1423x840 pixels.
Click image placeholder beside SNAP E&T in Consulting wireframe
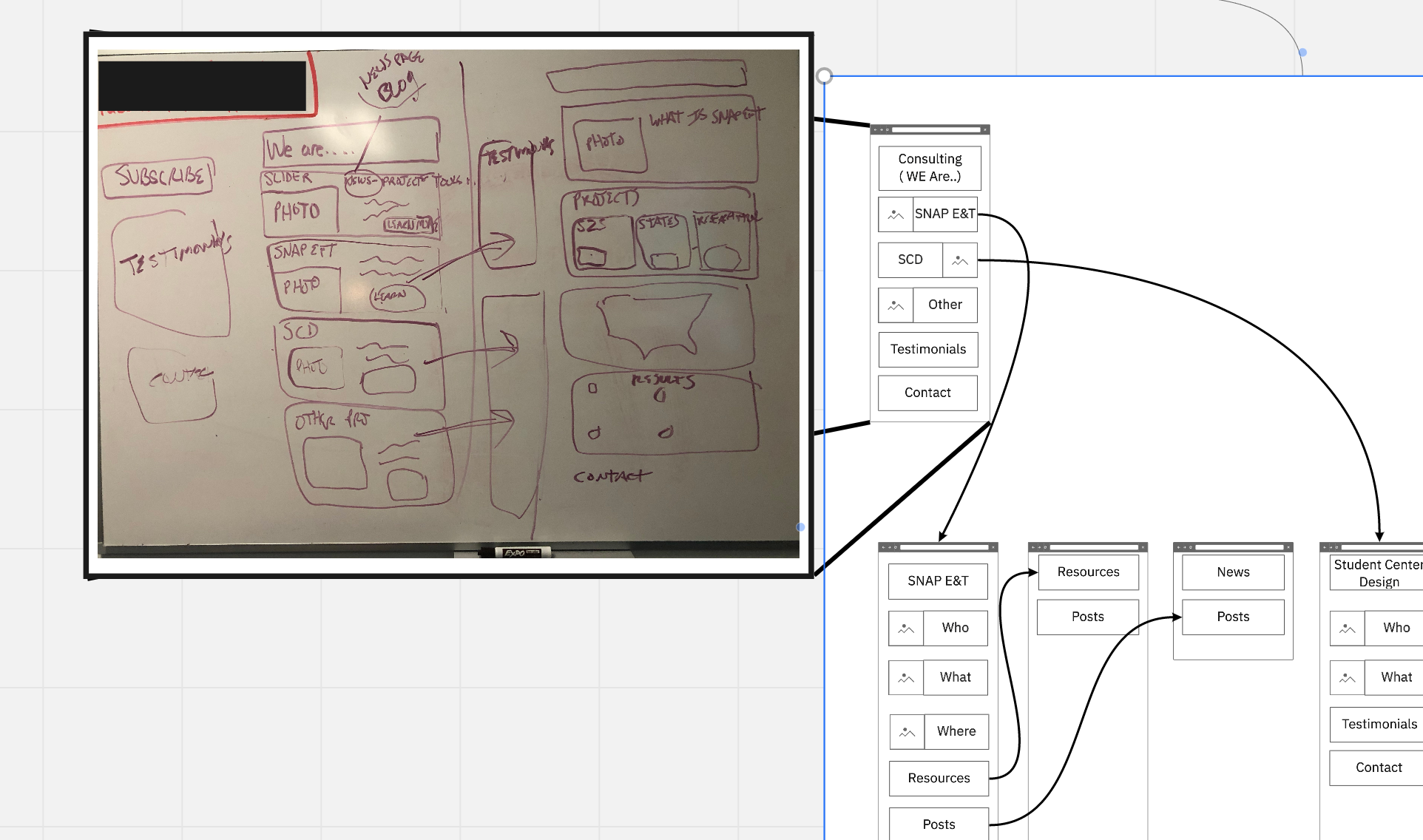pos(895,214)
